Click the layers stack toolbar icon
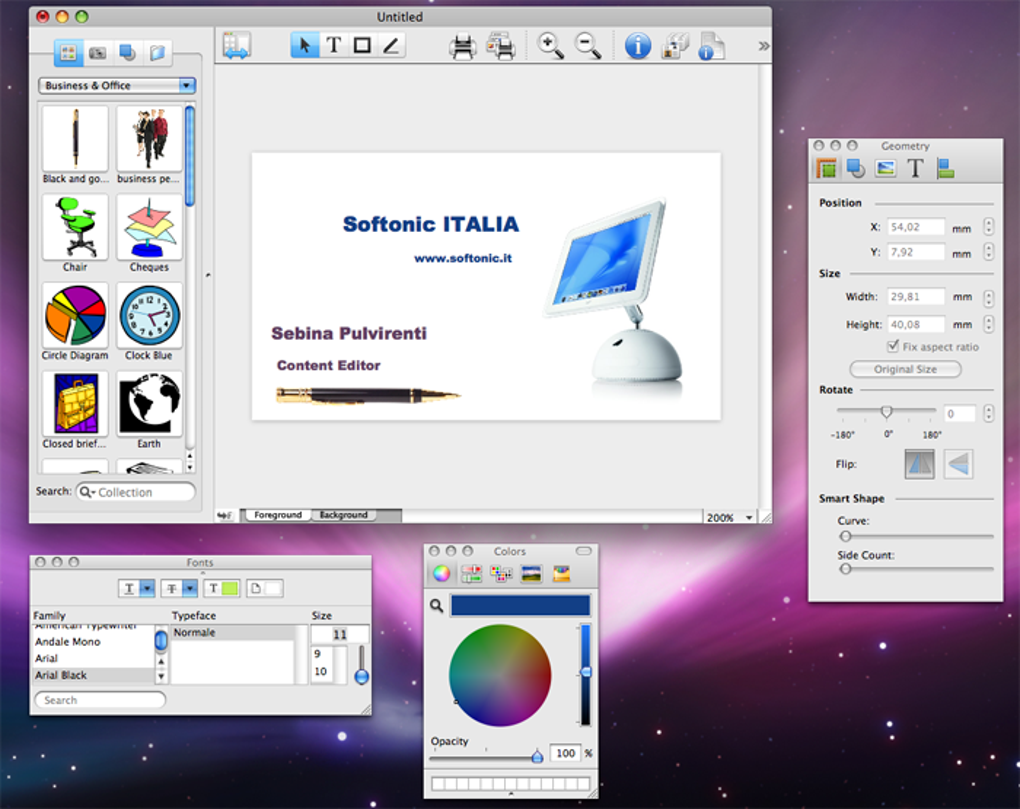Screen dimensions: 1020x809 click(x=675, y=46)
